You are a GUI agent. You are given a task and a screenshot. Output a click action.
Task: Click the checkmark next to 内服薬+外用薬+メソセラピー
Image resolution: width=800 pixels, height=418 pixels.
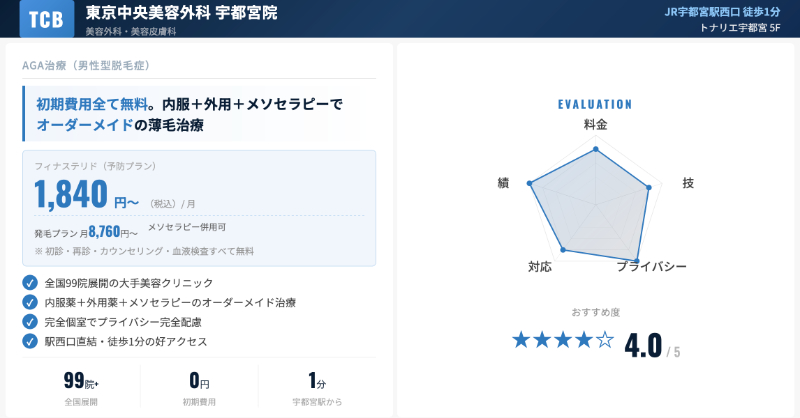30,302
